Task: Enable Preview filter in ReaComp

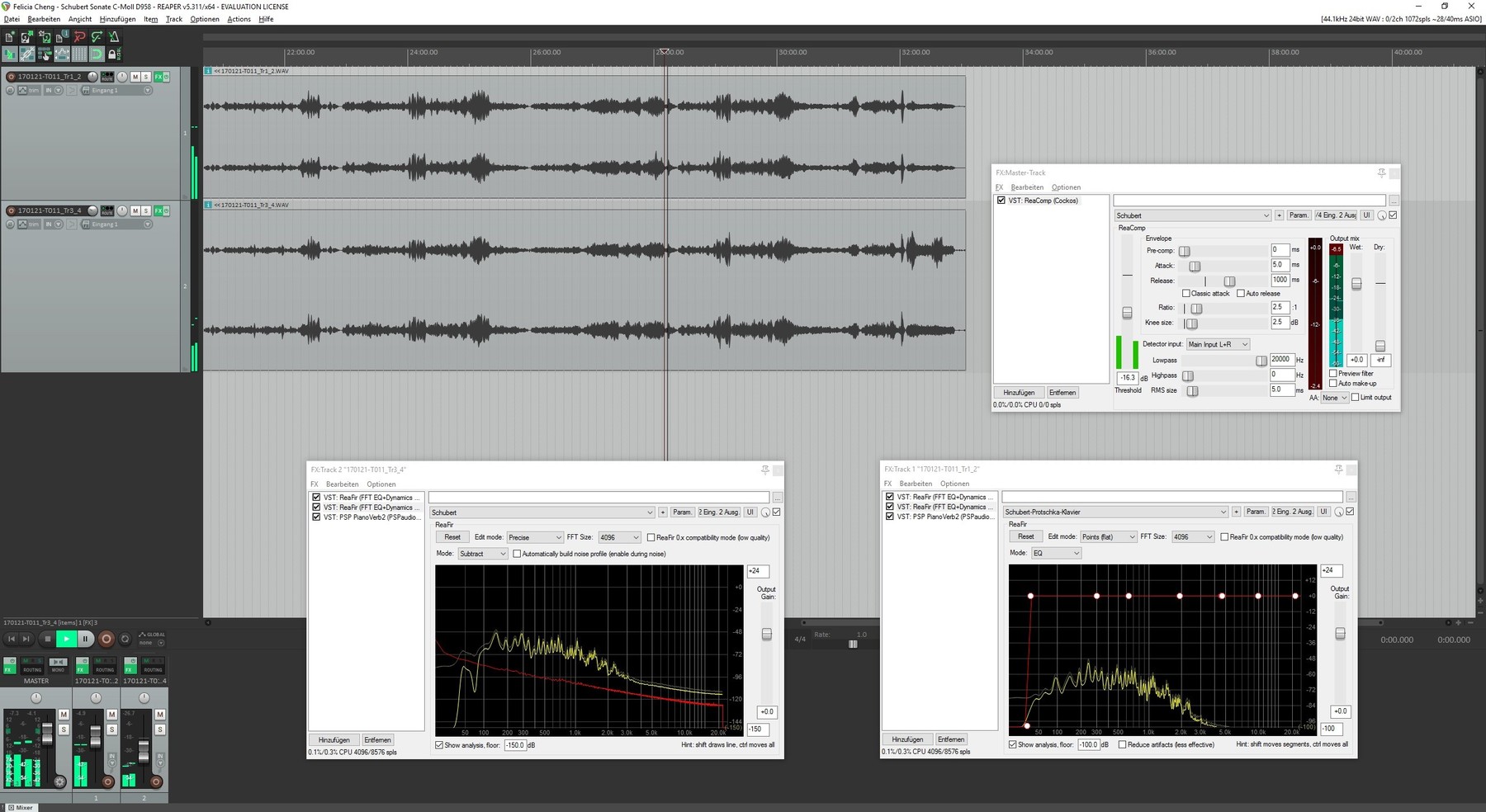Action: tap(1333, 374)
